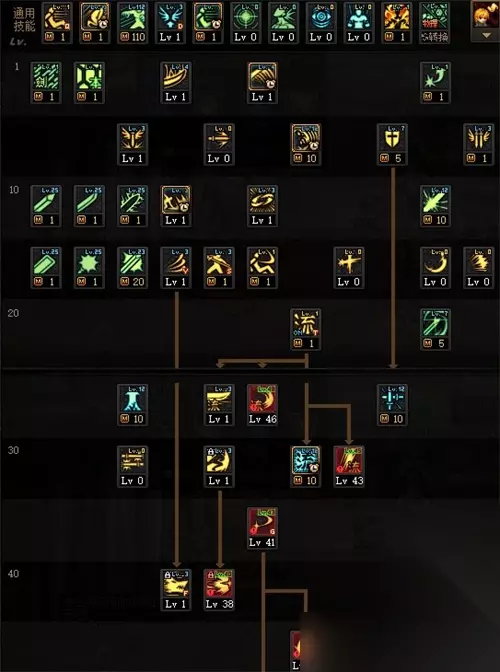Click the red lightning skill marked Lv 43
This screenshot has height=672, width=500.
click(x=349, y=466)
